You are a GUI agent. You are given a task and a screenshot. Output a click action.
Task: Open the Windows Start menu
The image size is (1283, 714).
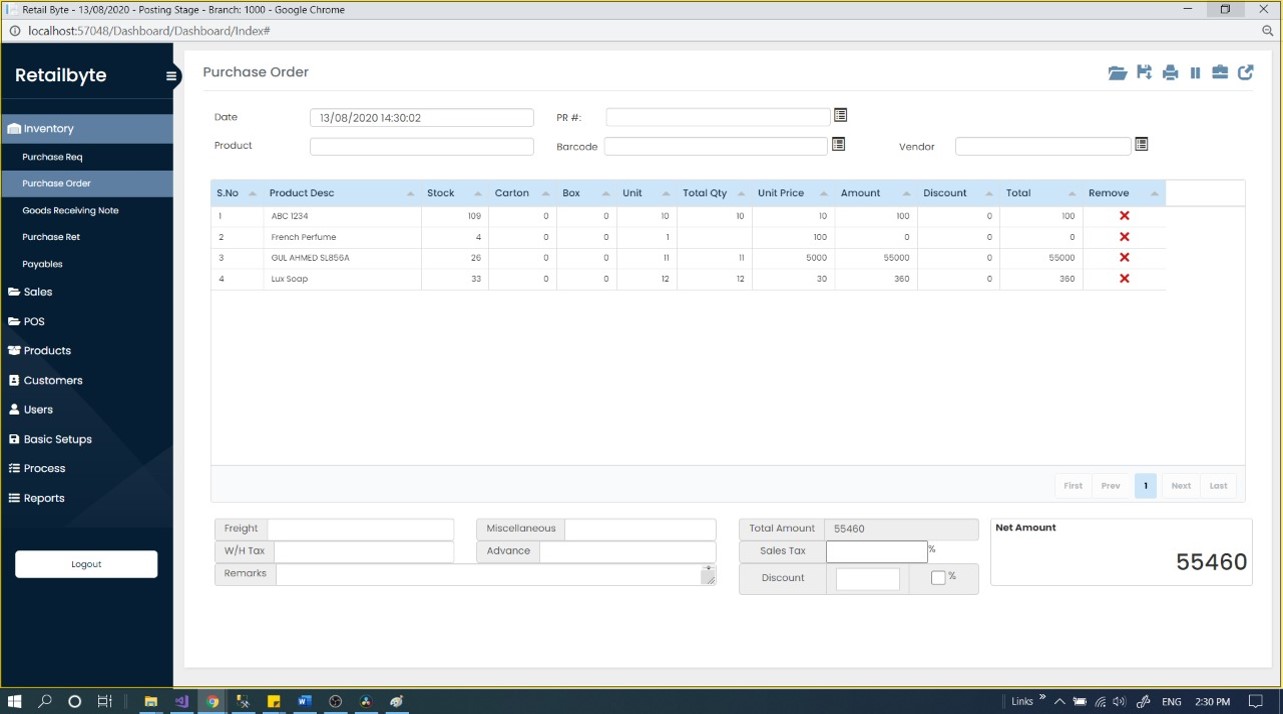(15, 702)
